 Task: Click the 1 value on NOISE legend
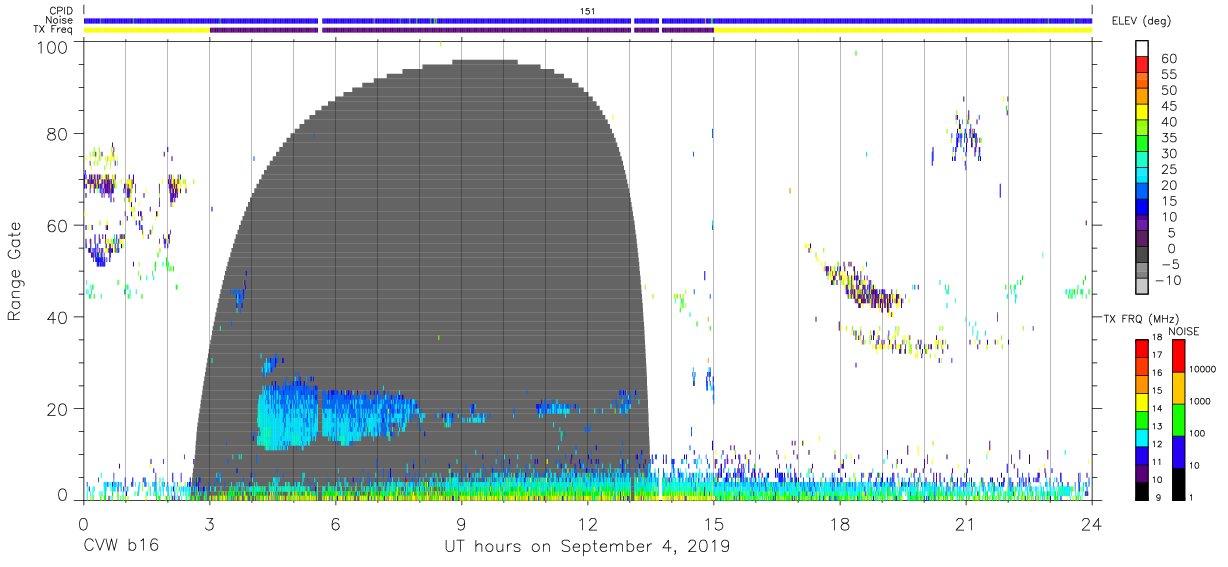(x=1191, y=497)
